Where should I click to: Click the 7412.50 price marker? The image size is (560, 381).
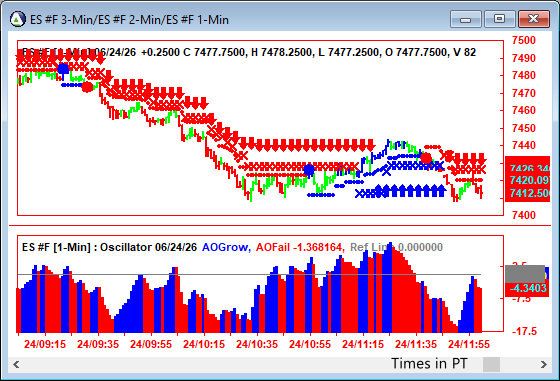pyautogui.click(x=529, y=193)
